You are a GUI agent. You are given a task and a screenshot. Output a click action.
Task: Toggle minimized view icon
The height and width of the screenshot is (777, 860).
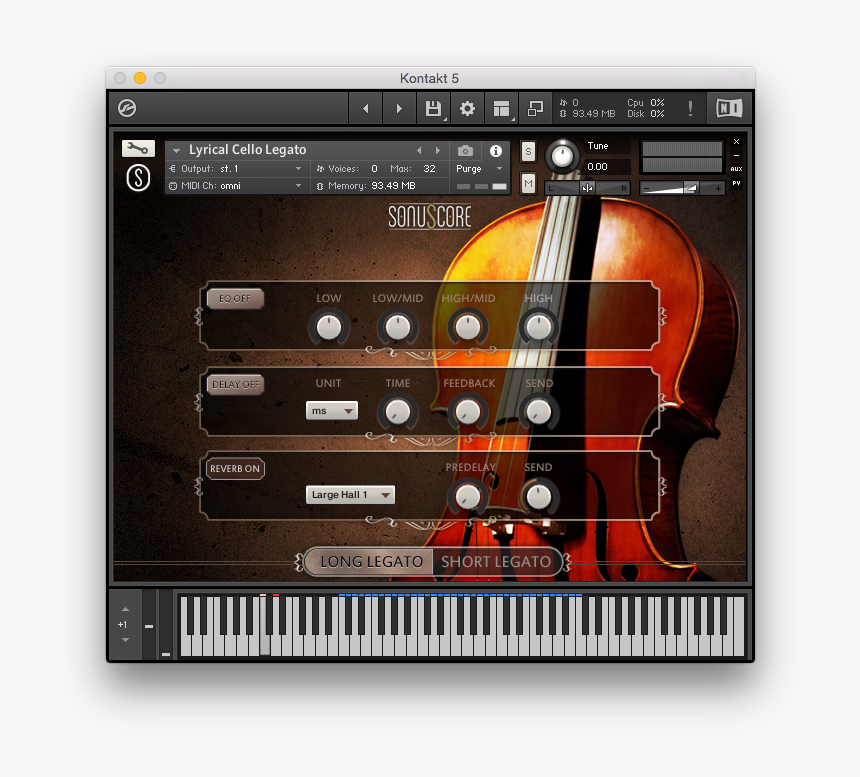tap(535, 109)
